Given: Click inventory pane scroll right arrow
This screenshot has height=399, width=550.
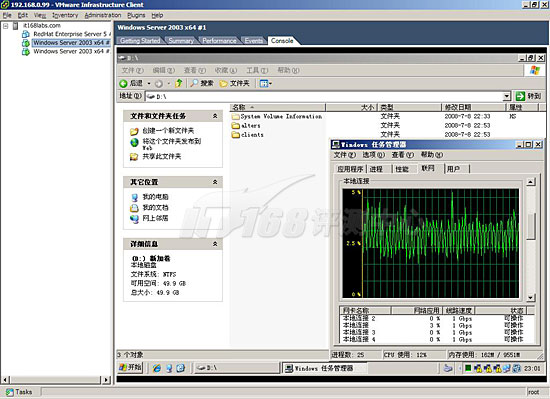Looking at the screenshot, I should 106,379.
